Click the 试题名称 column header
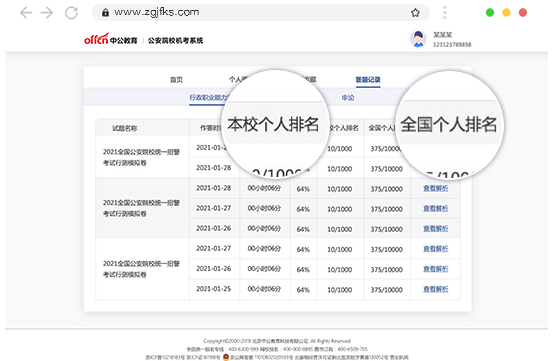553x361 pixels. pos(124,128)
